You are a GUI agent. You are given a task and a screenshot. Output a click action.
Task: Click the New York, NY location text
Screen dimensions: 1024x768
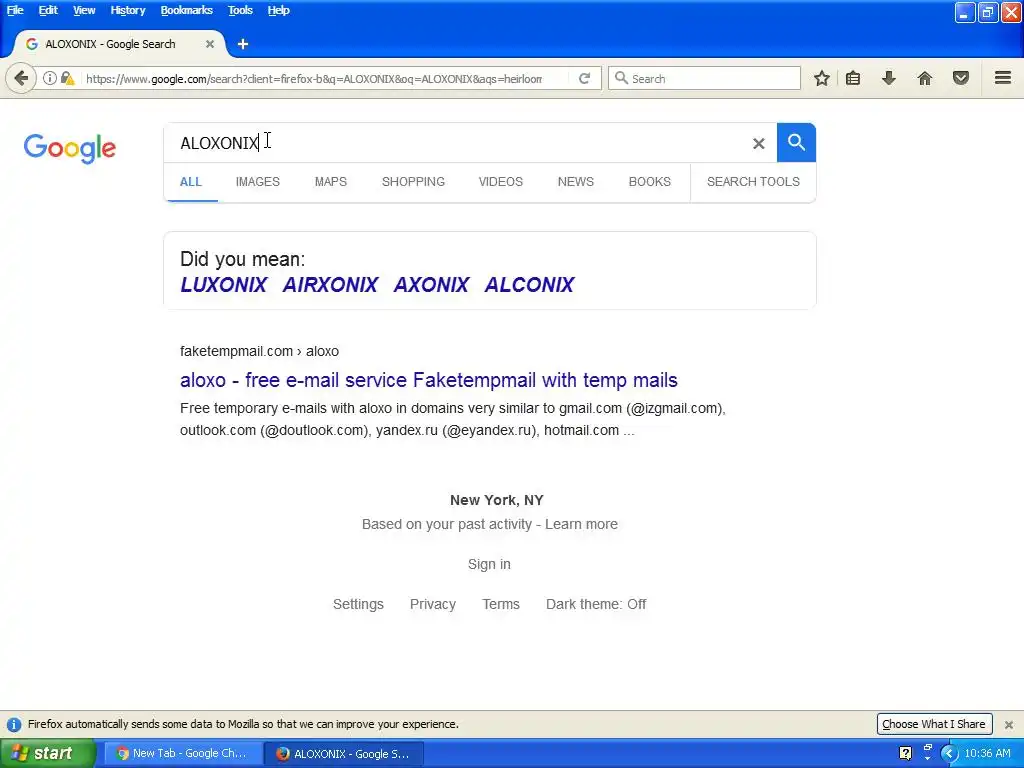point(496,500)
